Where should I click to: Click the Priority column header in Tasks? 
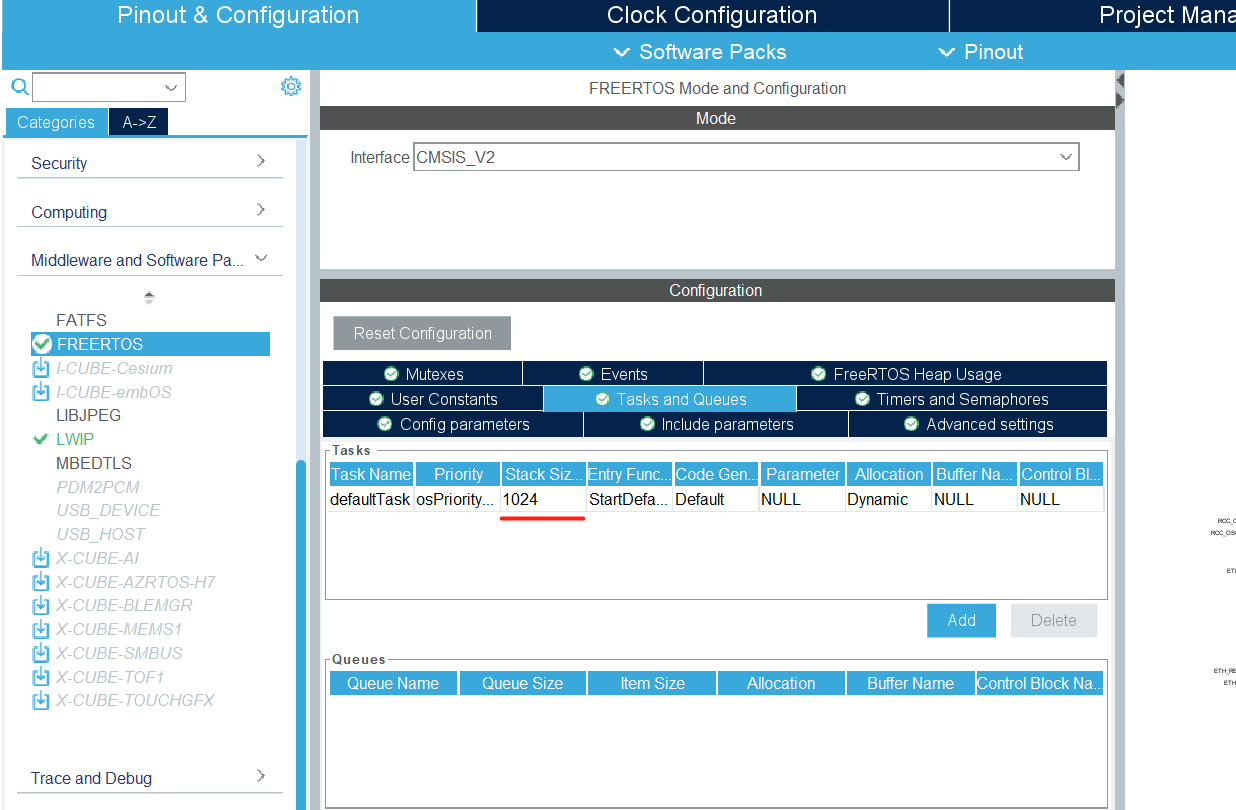[x=458, y=474]
